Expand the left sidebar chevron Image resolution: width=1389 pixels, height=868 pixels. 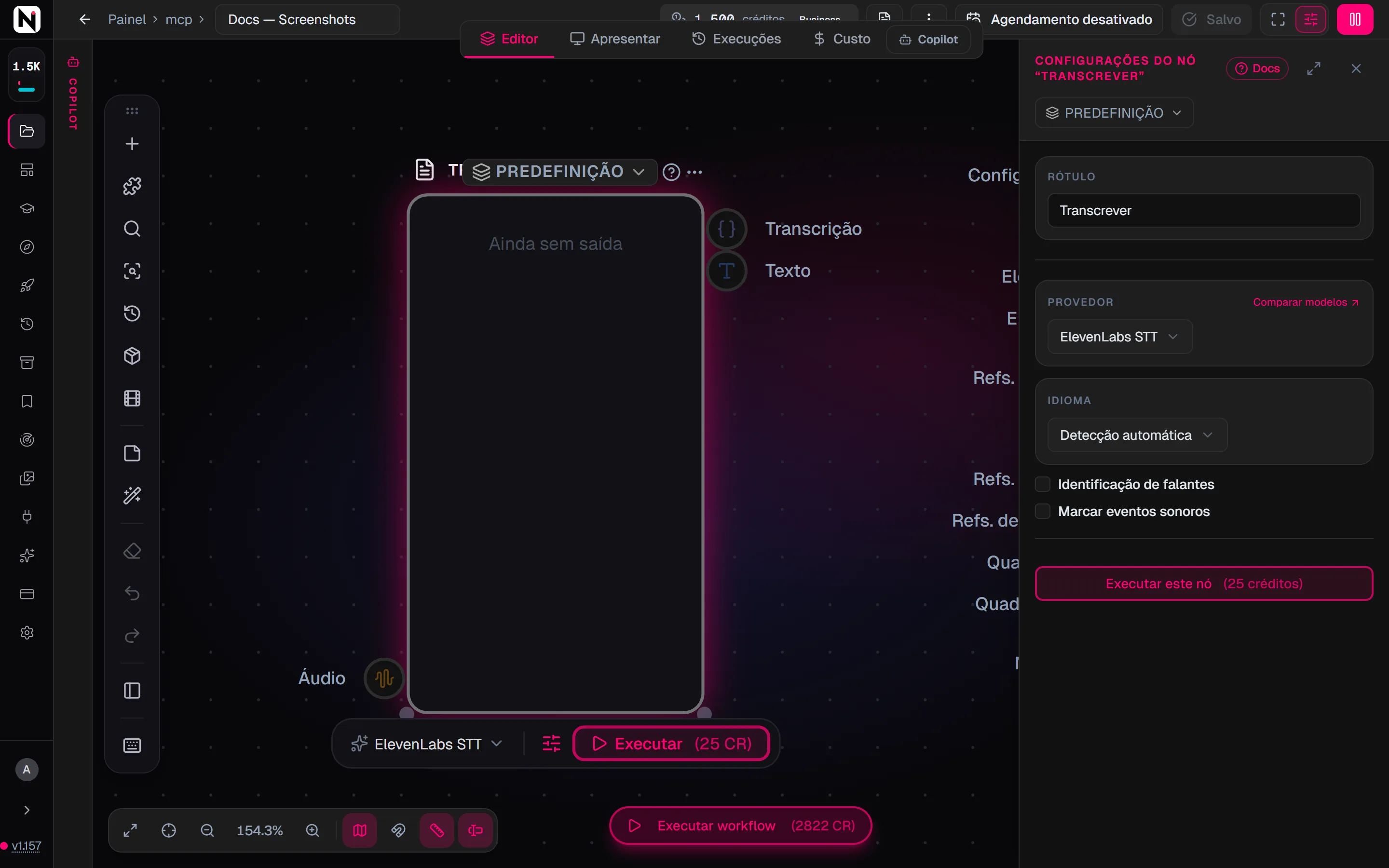27,810
